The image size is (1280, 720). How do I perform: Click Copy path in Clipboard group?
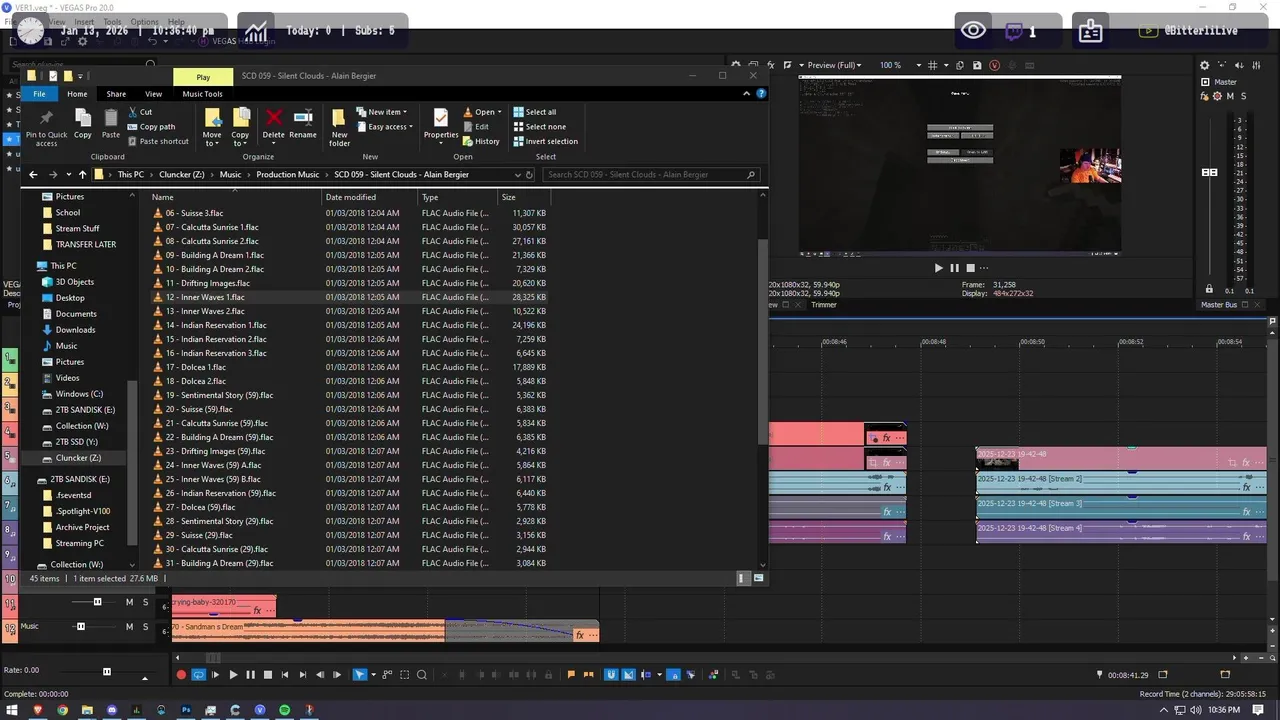tap(151, 127)
